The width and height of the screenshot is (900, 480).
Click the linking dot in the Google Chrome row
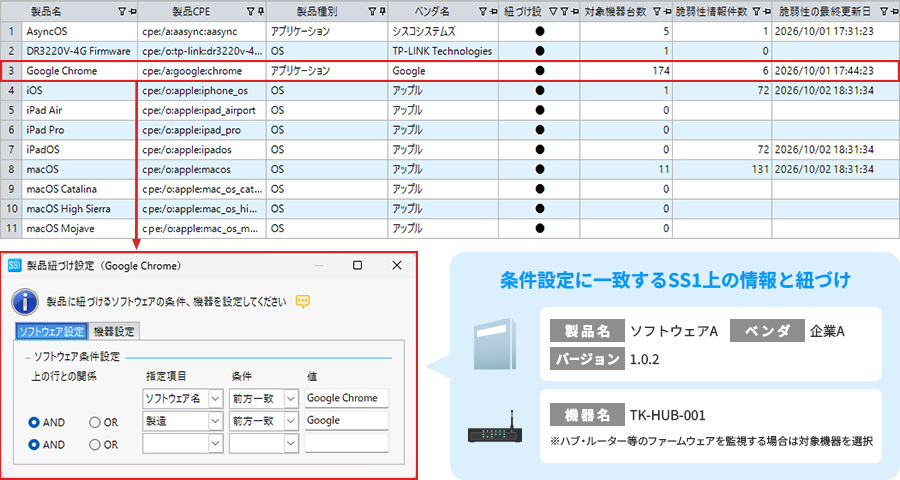(x=540, y=71)
